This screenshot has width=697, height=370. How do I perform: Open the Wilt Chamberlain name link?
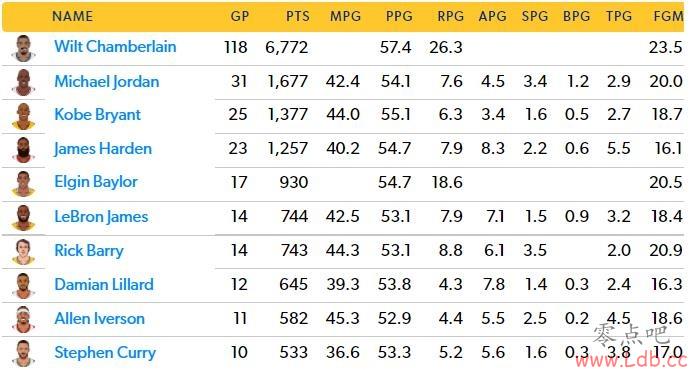(115, 47)
